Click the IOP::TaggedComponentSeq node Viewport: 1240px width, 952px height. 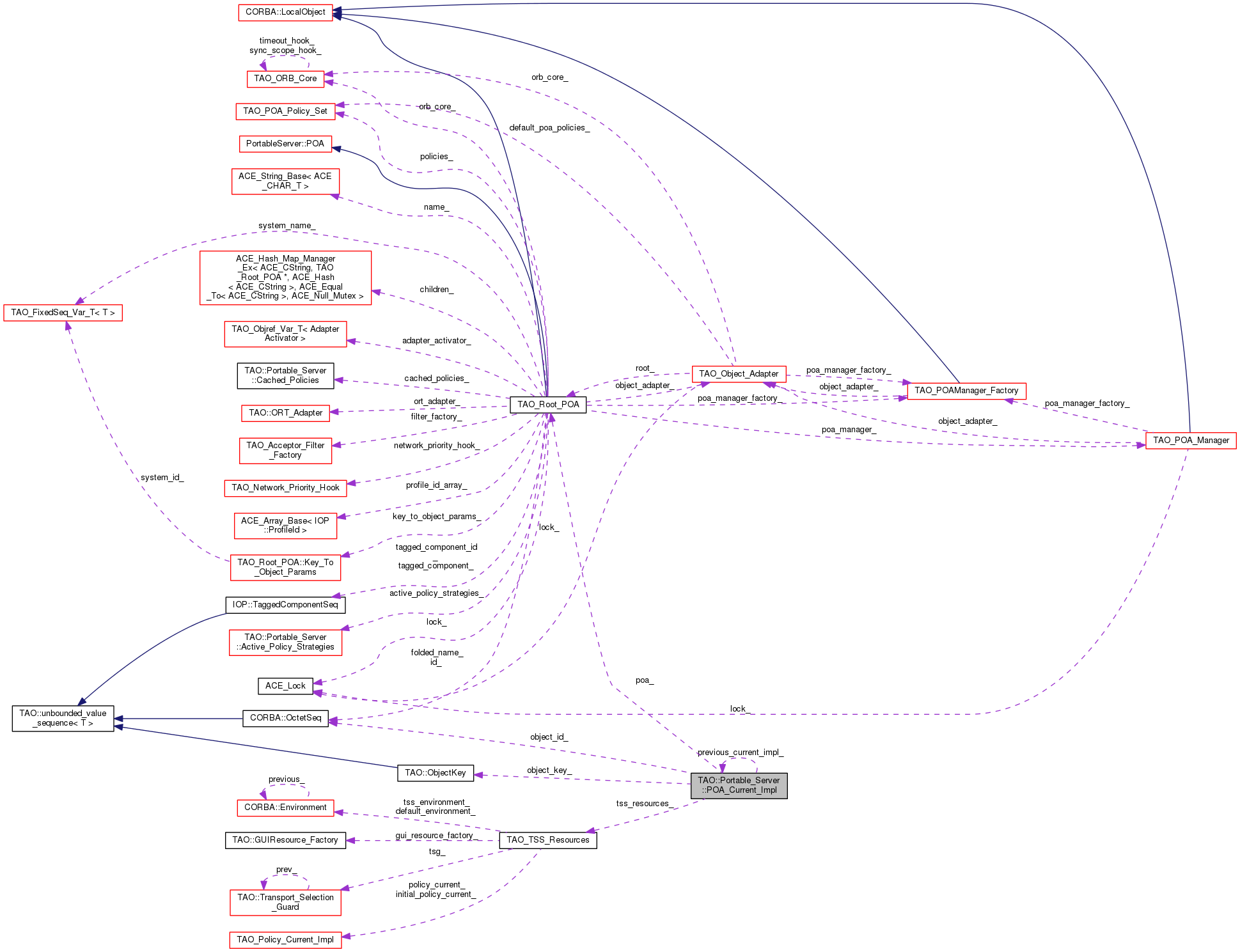[285, 605]
